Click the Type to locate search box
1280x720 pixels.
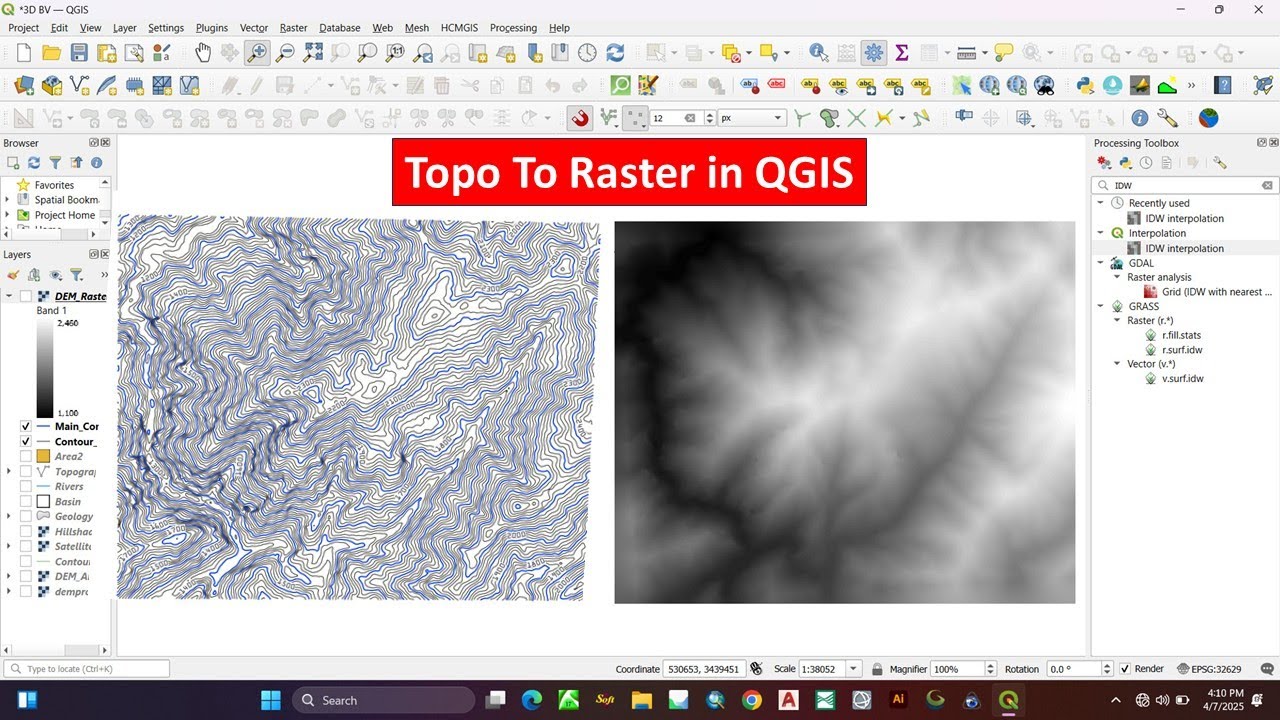[x=87, y=669]
